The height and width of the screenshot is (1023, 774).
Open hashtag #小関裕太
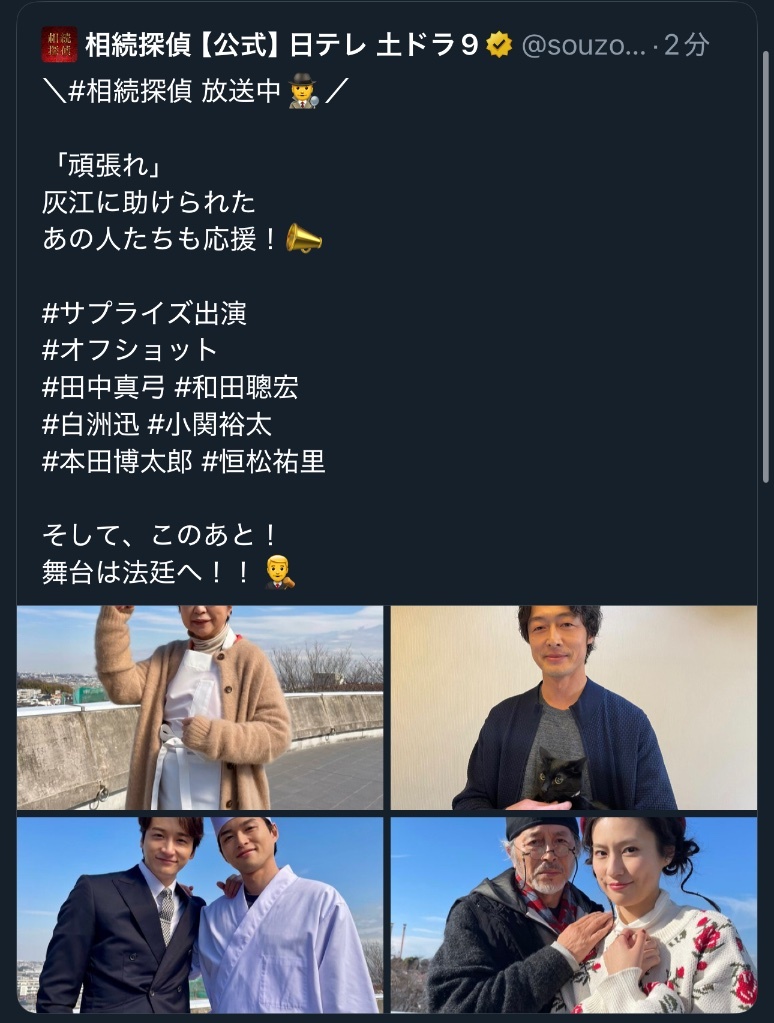pyautogui.click(x=209, y=425)
